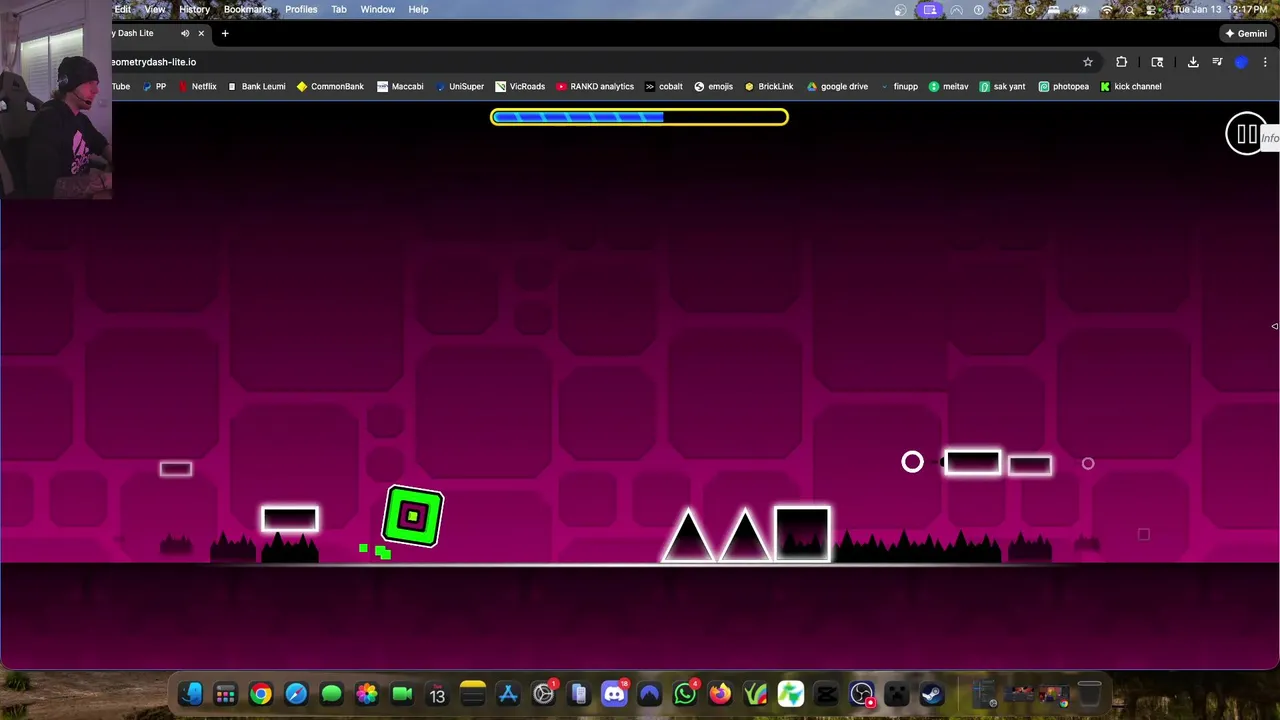Click the level progress bar

(639, 117)
